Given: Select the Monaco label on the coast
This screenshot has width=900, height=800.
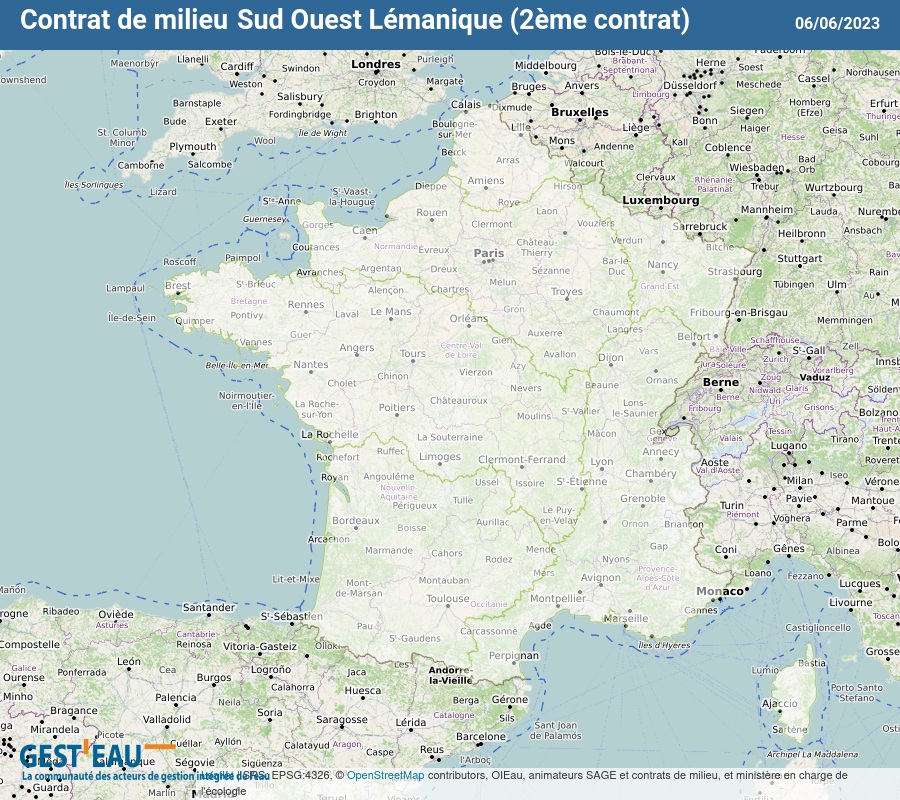Looking at the screenshot, I should click(720, 591).
